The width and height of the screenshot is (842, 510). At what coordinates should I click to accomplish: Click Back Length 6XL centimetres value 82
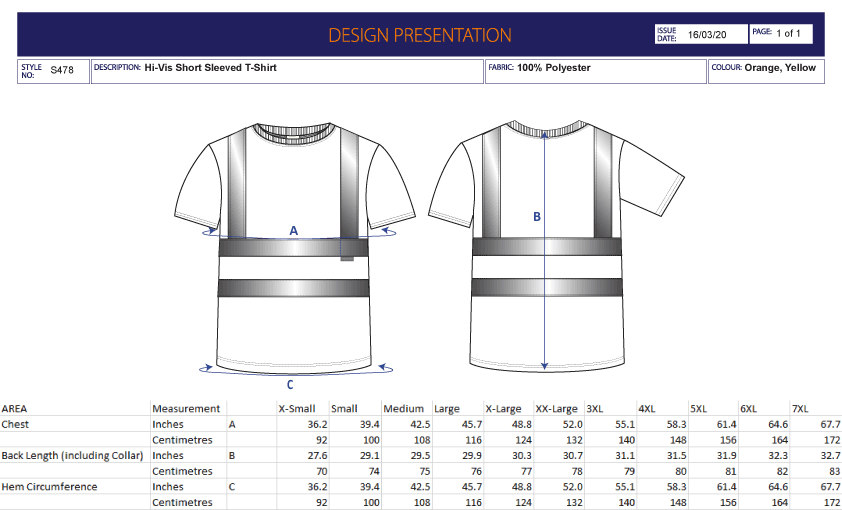click(x=782, y=471)
